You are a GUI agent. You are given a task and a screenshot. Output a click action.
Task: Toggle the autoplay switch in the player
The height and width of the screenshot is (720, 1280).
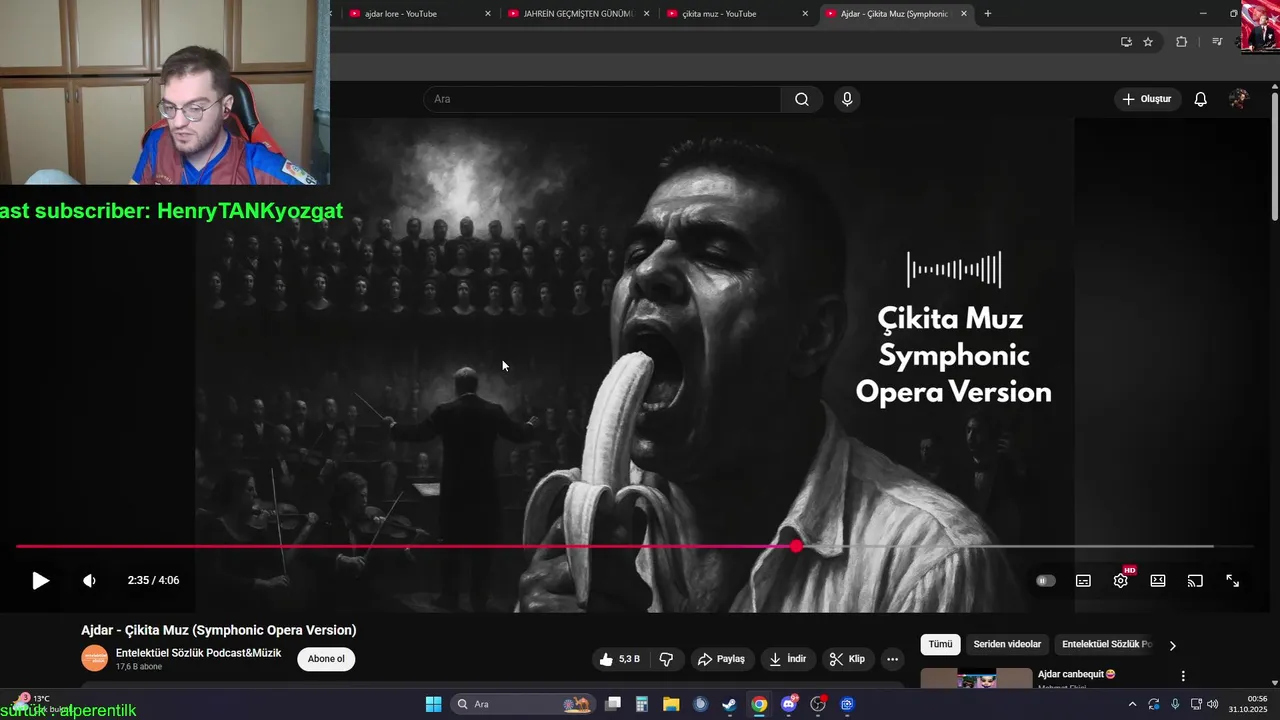[x=1045, y=581]
